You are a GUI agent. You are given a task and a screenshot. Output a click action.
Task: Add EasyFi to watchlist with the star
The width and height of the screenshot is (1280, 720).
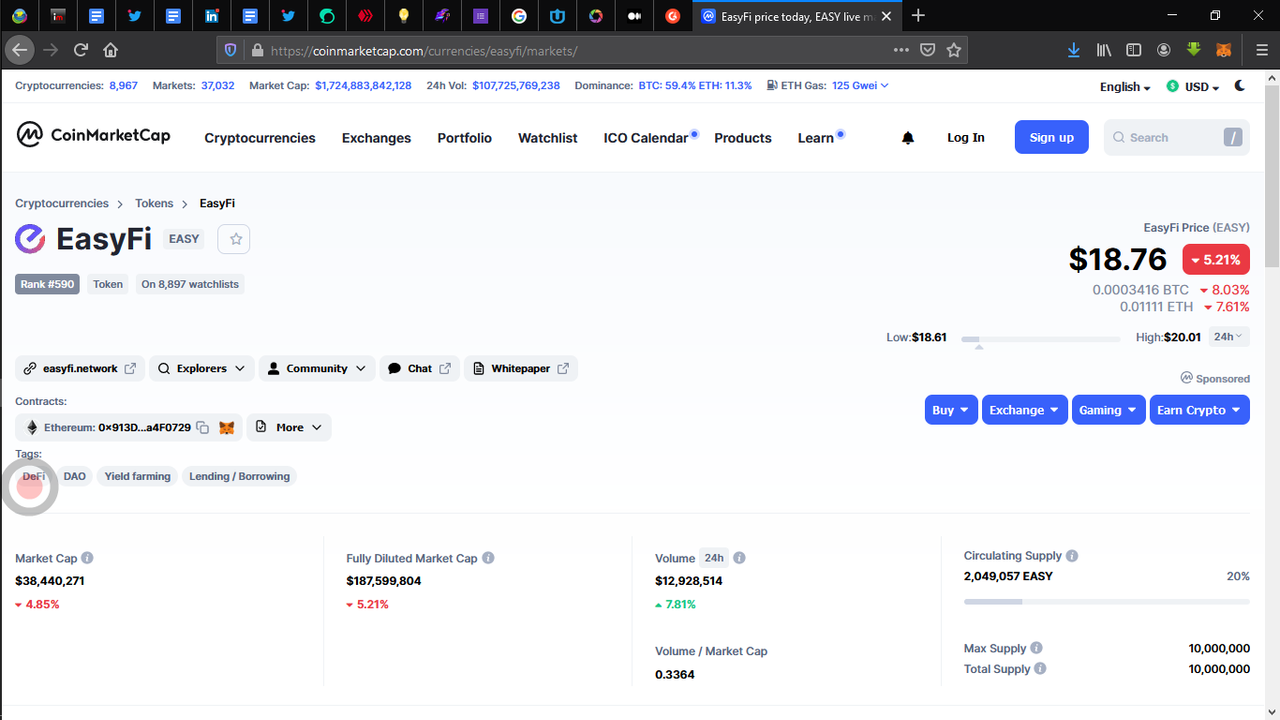[235, 239]
